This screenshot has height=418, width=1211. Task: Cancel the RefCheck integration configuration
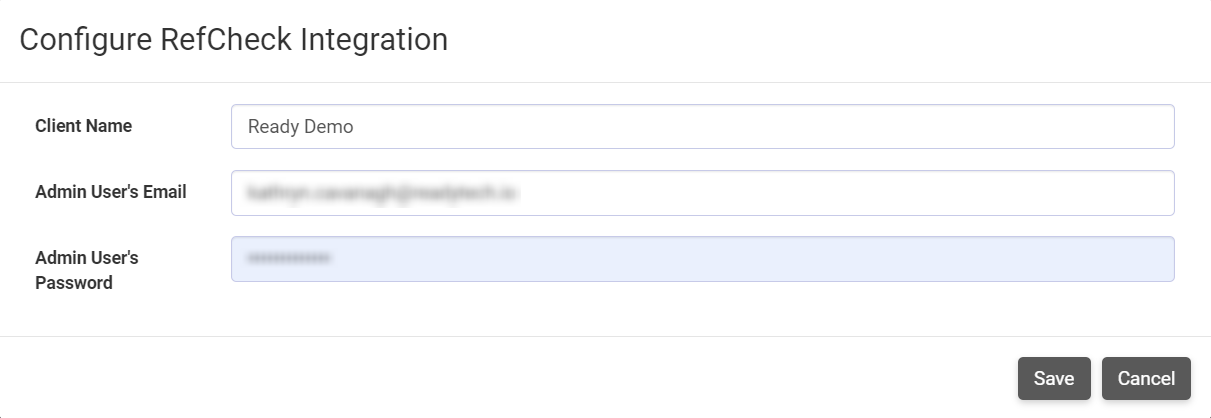point(1146,378)
